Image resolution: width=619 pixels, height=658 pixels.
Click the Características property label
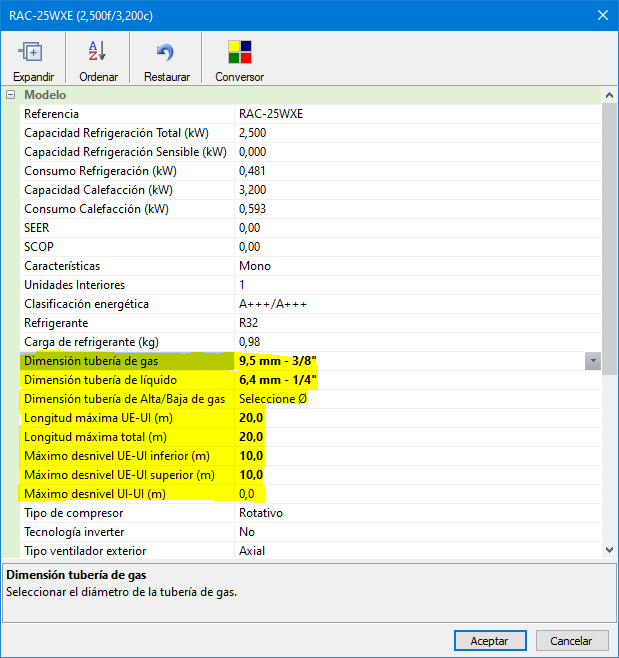point(62,266)
